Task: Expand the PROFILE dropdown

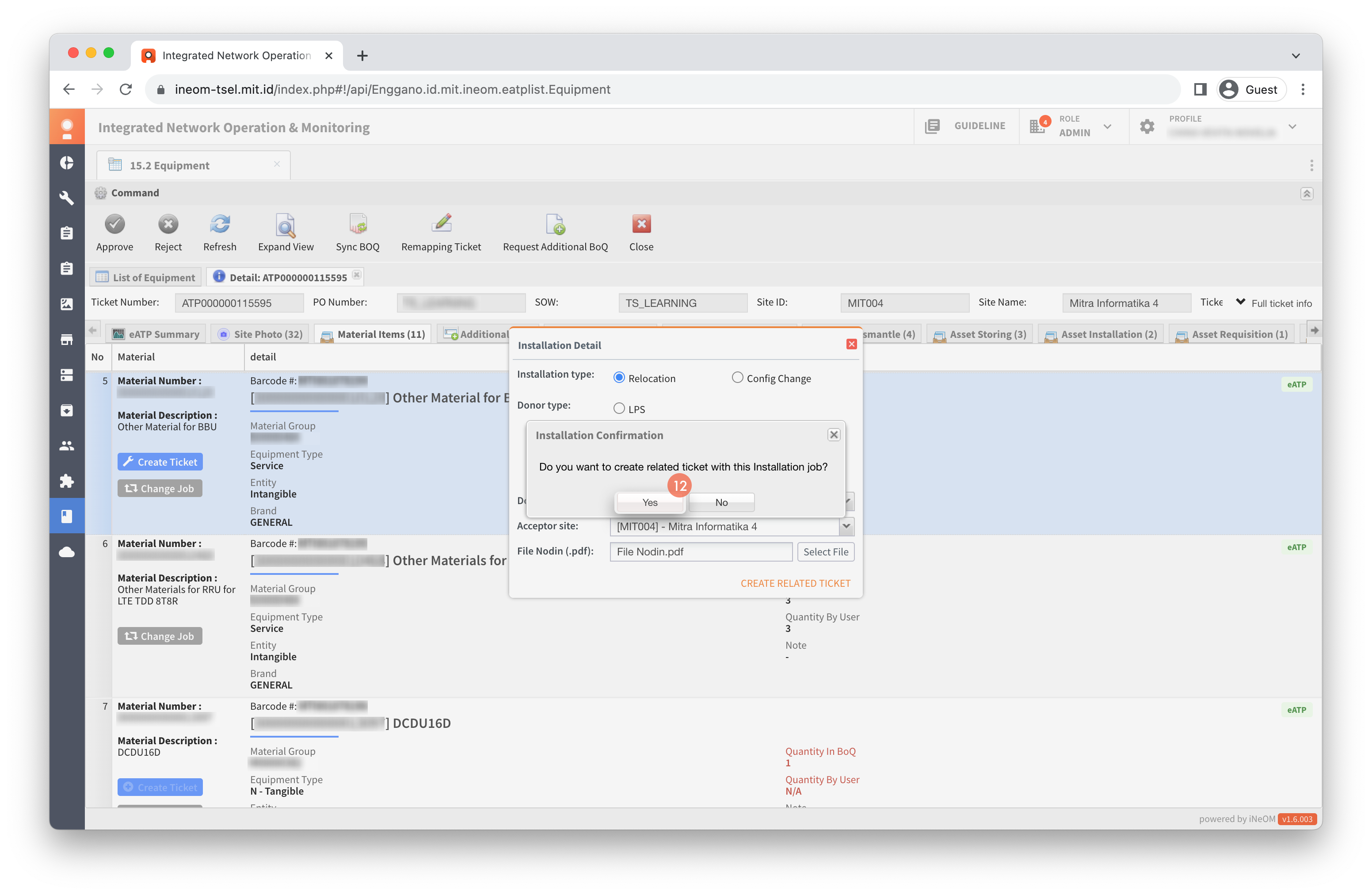Action: (x=1292, y=126)
